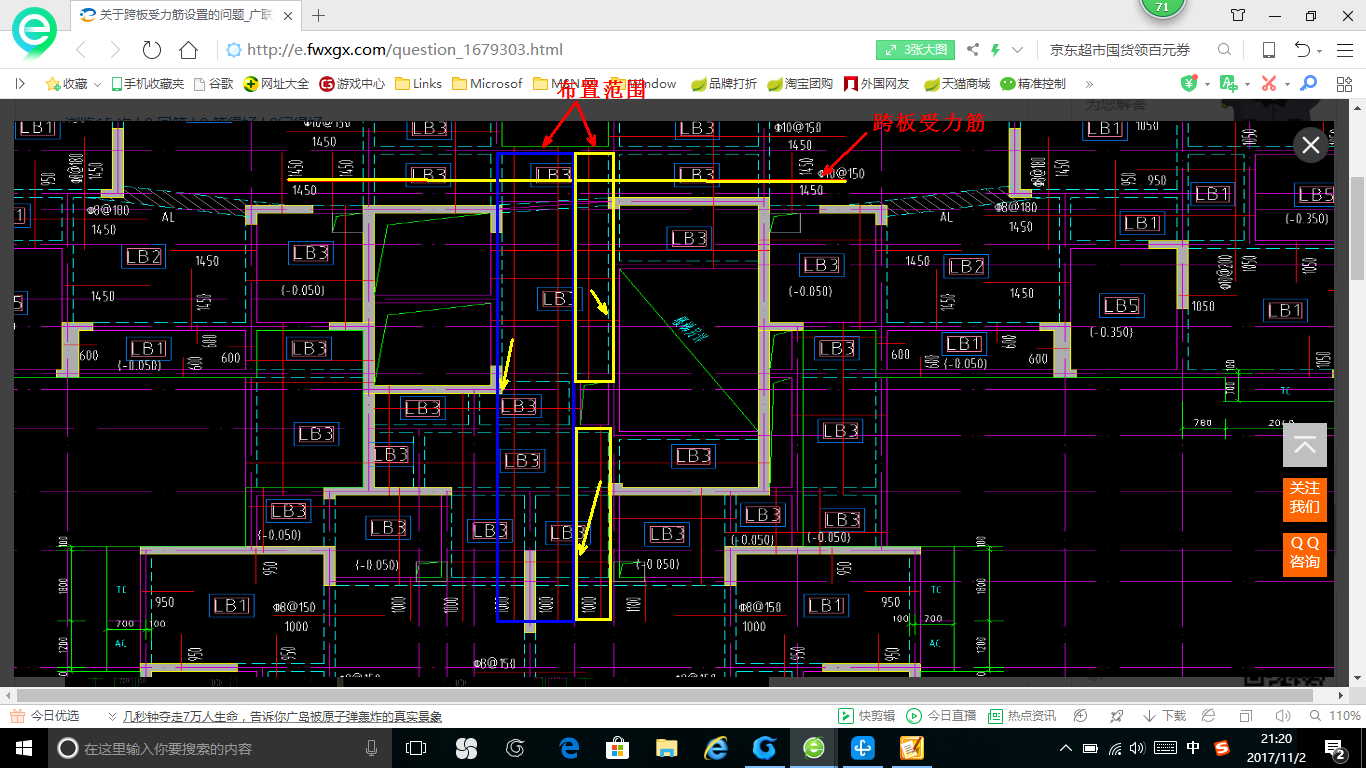1366x768 pixels.
Task: Open the Action Center notifications icon
Action: click(1337, 748)
